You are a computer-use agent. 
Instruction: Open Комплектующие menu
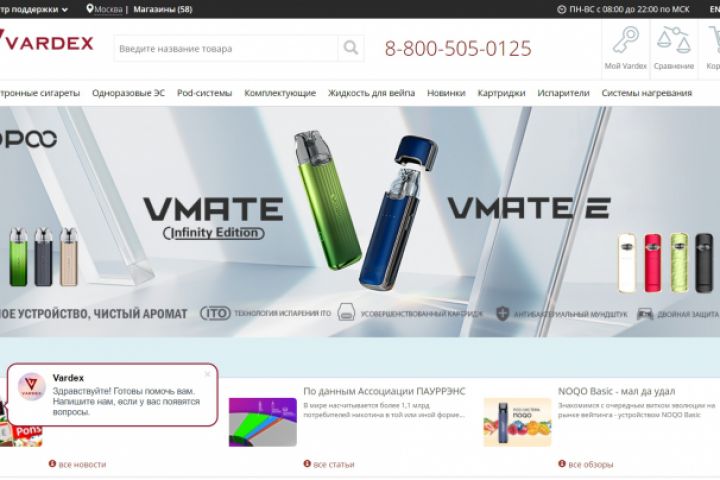[280, 93]
